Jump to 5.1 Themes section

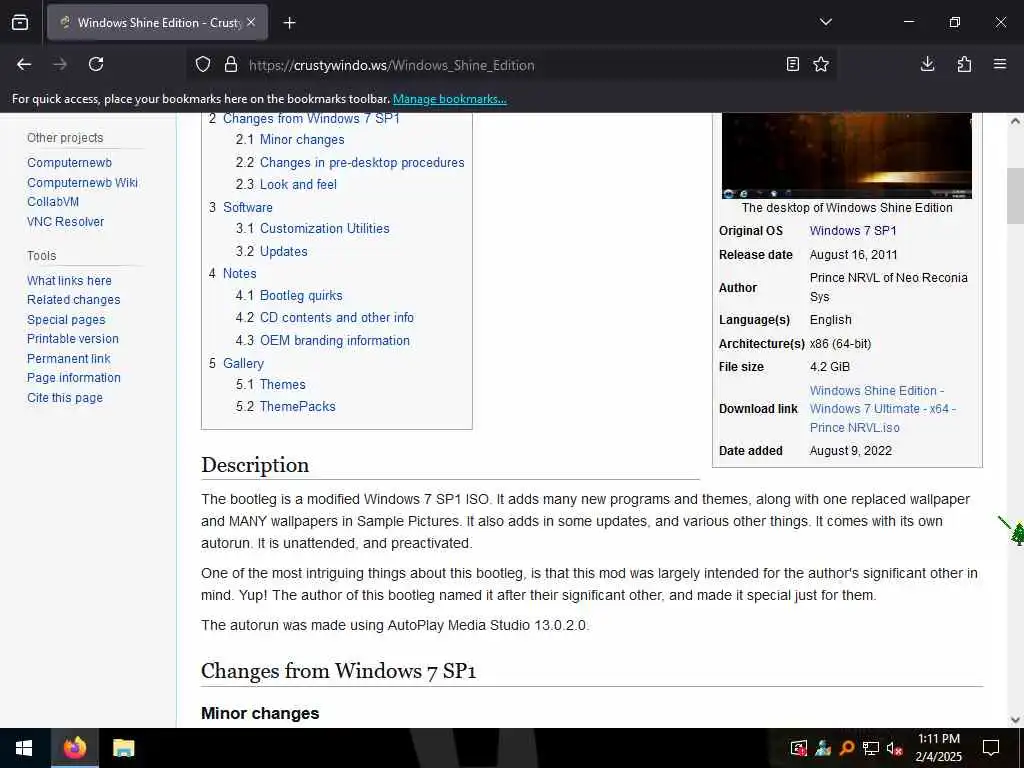tap(271, 385)
